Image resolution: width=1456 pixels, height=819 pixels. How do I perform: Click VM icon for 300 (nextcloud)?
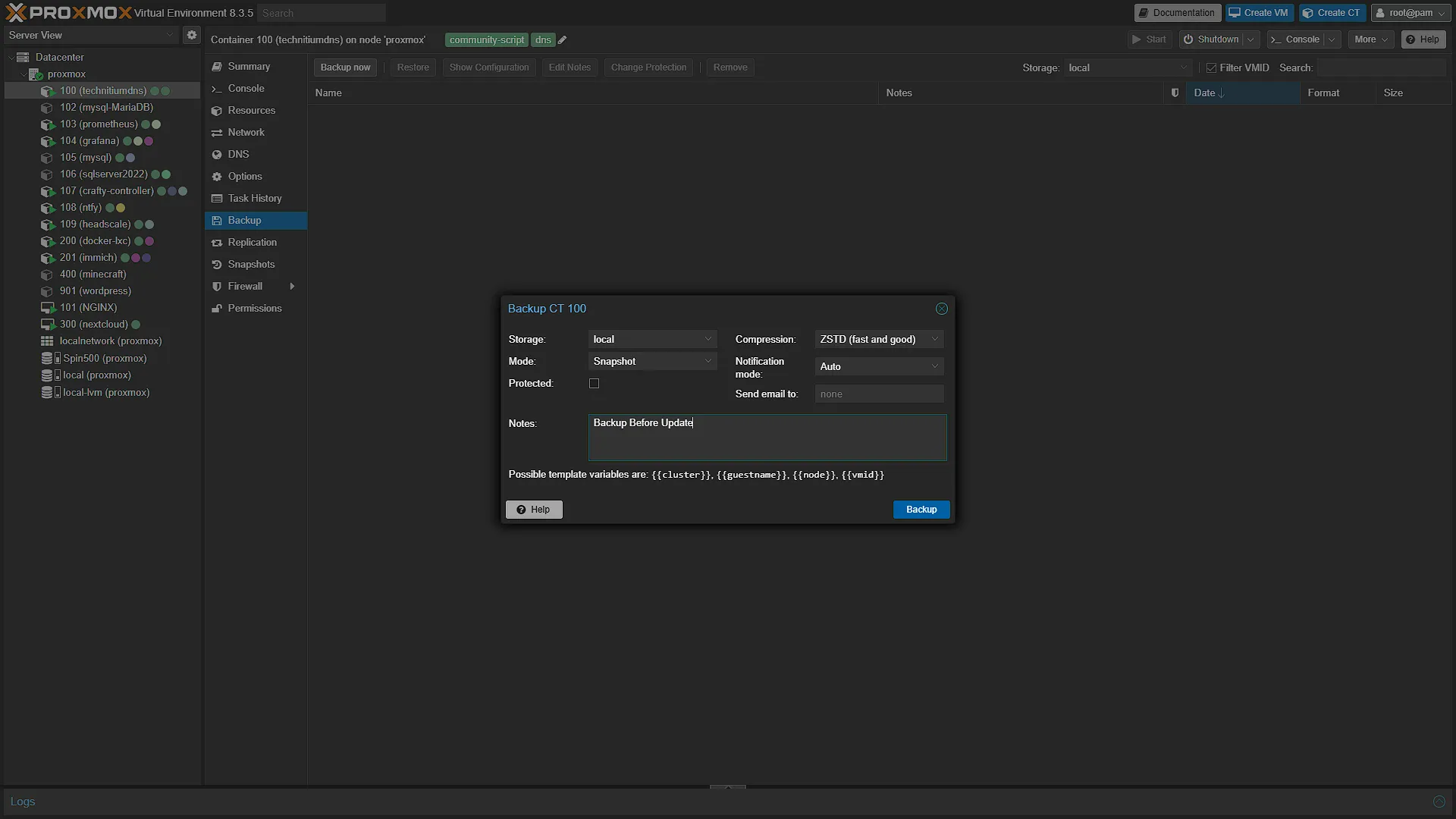pos(47,325)
